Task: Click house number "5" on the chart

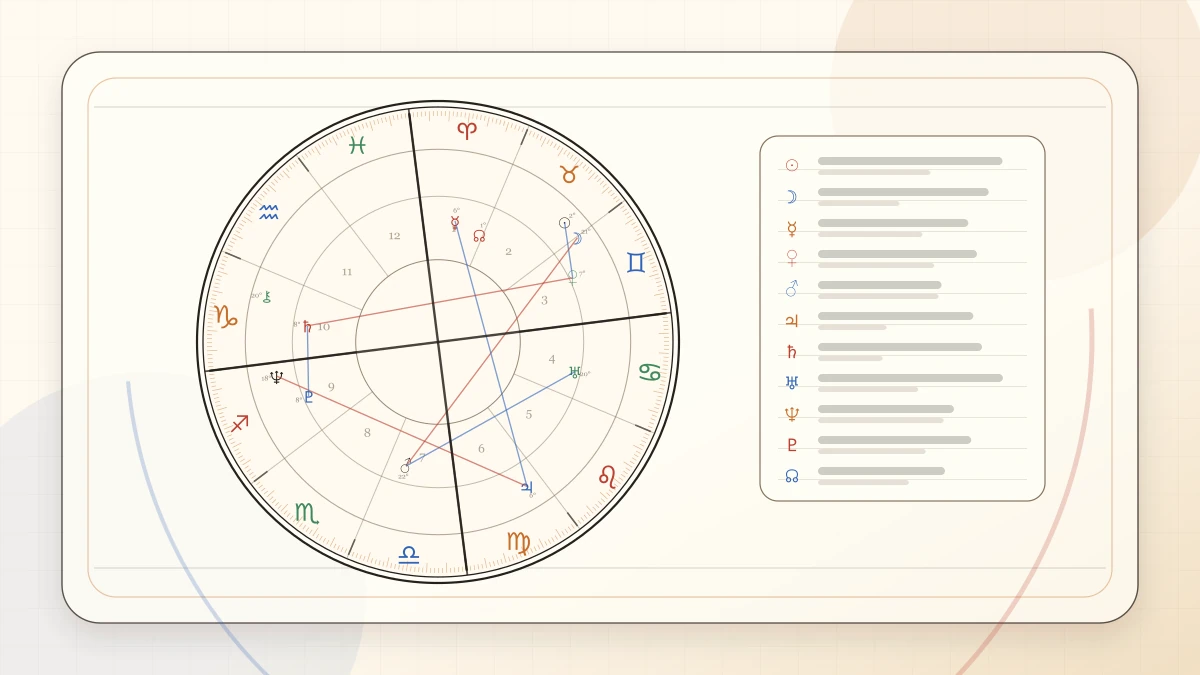Action: pyautogui.click(x=529, y=414)
